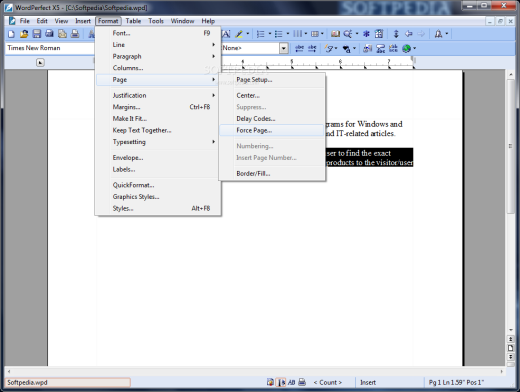520x392 pixels.
Task: Click the highlighter pen tool icon
Action: (x=239, y=34)
